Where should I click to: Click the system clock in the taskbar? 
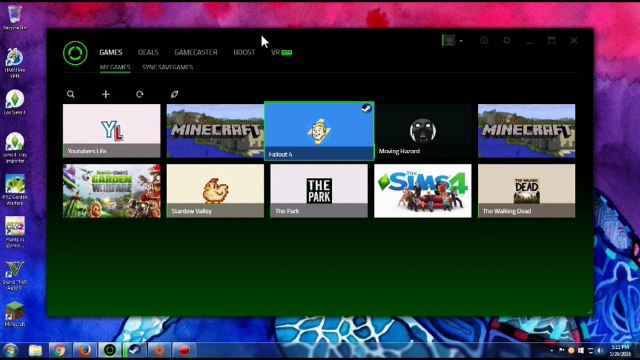click(620, 351)
